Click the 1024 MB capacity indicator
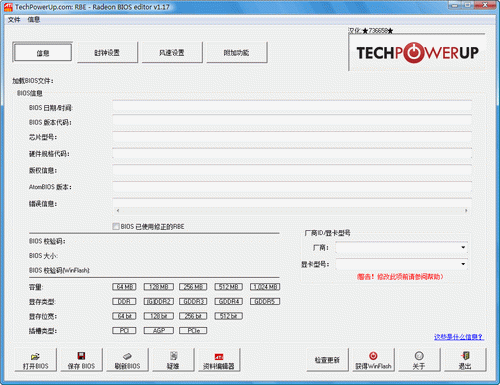The height and width of the screenshot is (385, 500). pos(265,287)
